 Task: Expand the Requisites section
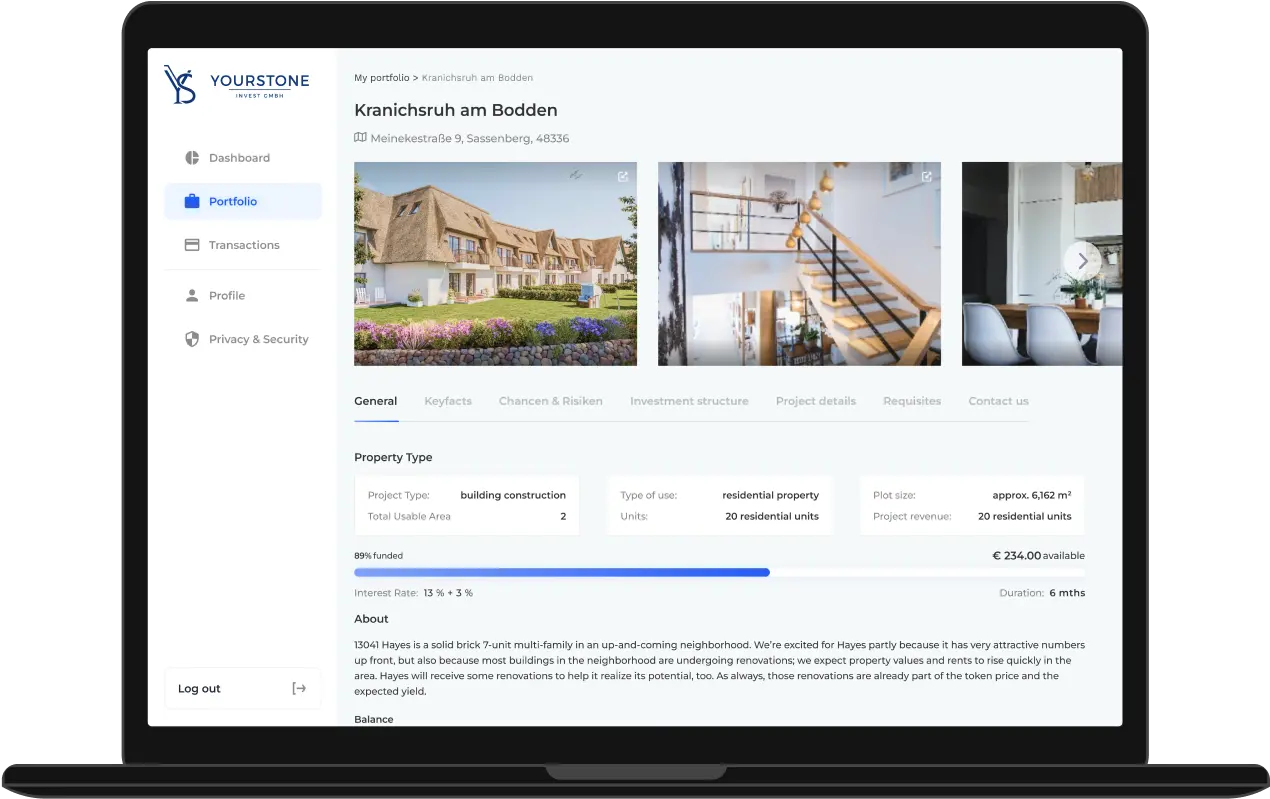click(x=911, y=400)
